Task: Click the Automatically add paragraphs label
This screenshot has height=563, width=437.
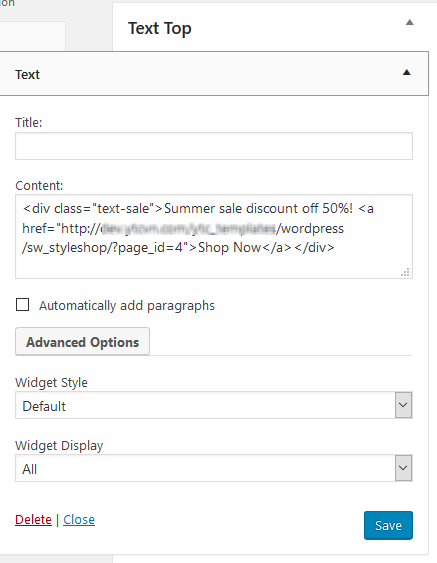Action: pos(127,306)
